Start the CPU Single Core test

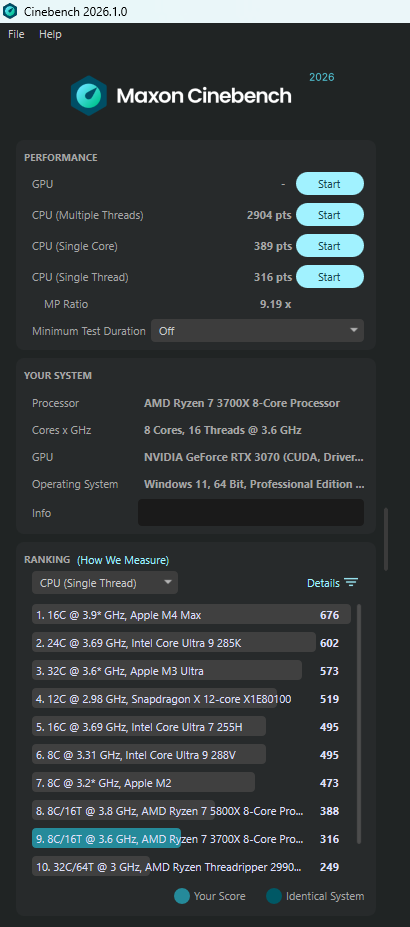click(x=330, y=246)
